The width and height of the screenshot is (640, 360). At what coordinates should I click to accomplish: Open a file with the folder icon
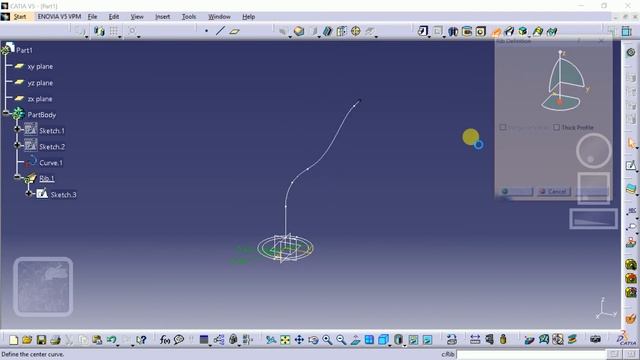pos(27,340)
